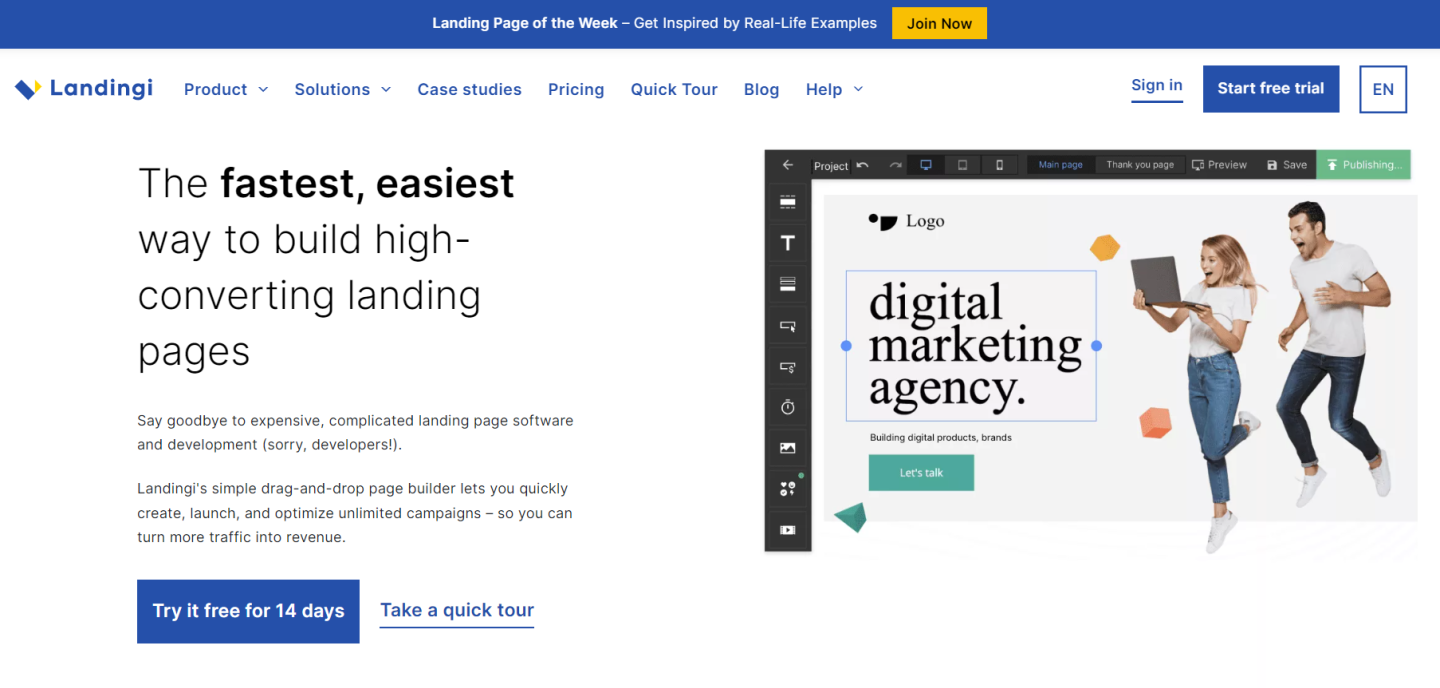Click the redo arrow in editor toolbar
Screen dimensions: 1440x688
[895, 165]
